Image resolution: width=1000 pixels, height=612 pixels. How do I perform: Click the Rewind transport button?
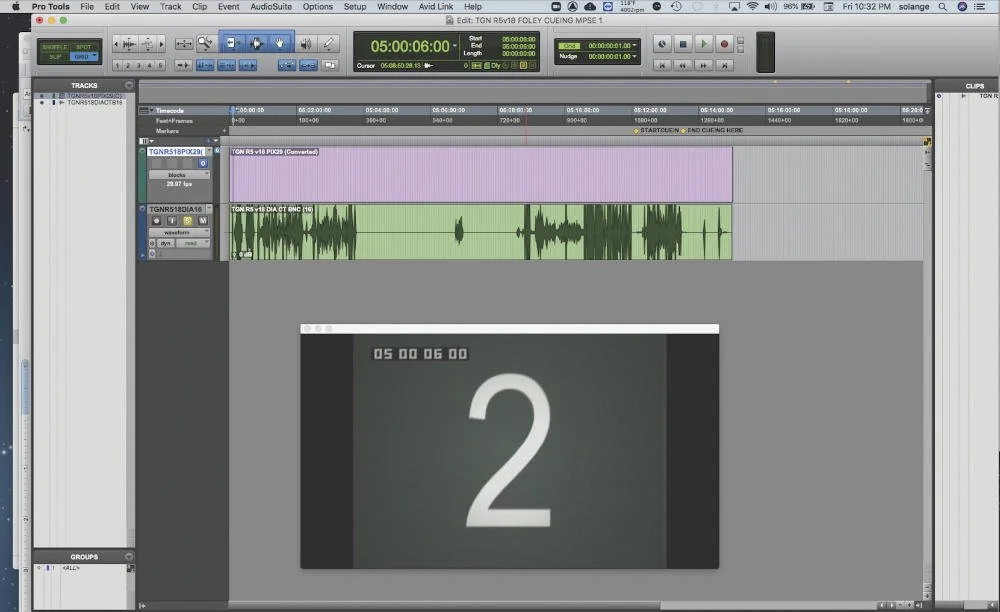point(682,66)
